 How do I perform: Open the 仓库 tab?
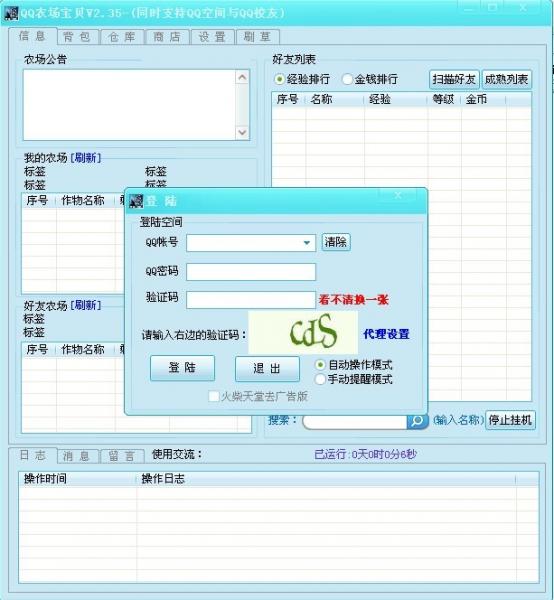[x=122, y=37]
